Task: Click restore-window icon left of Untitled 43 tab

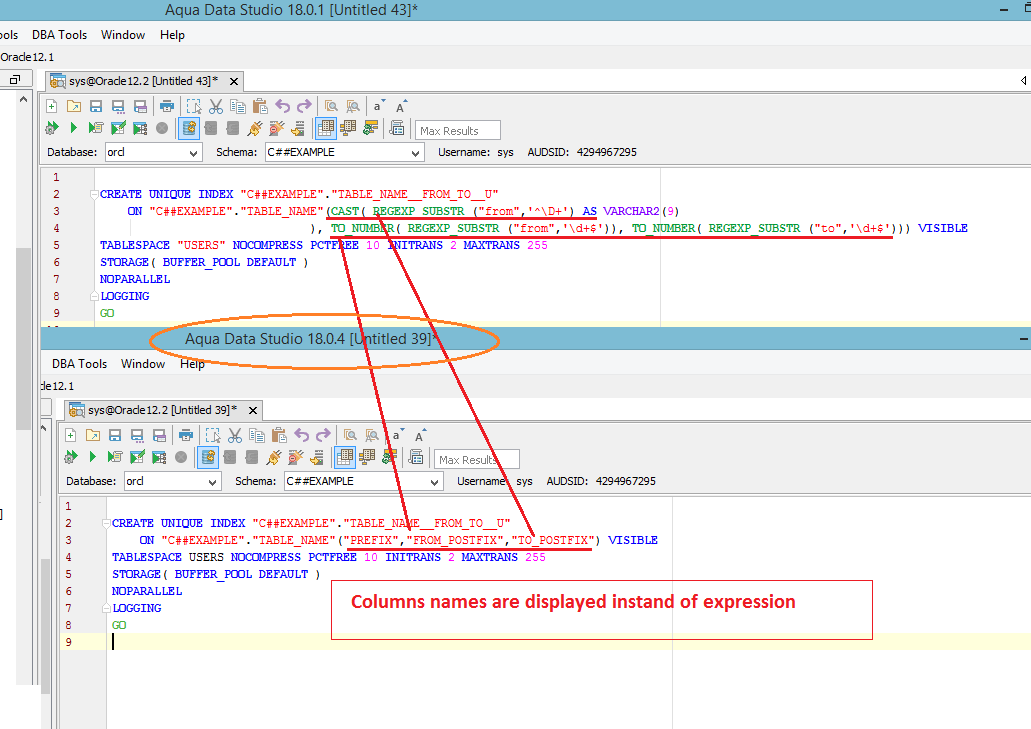Action: [x=14, y=80]
